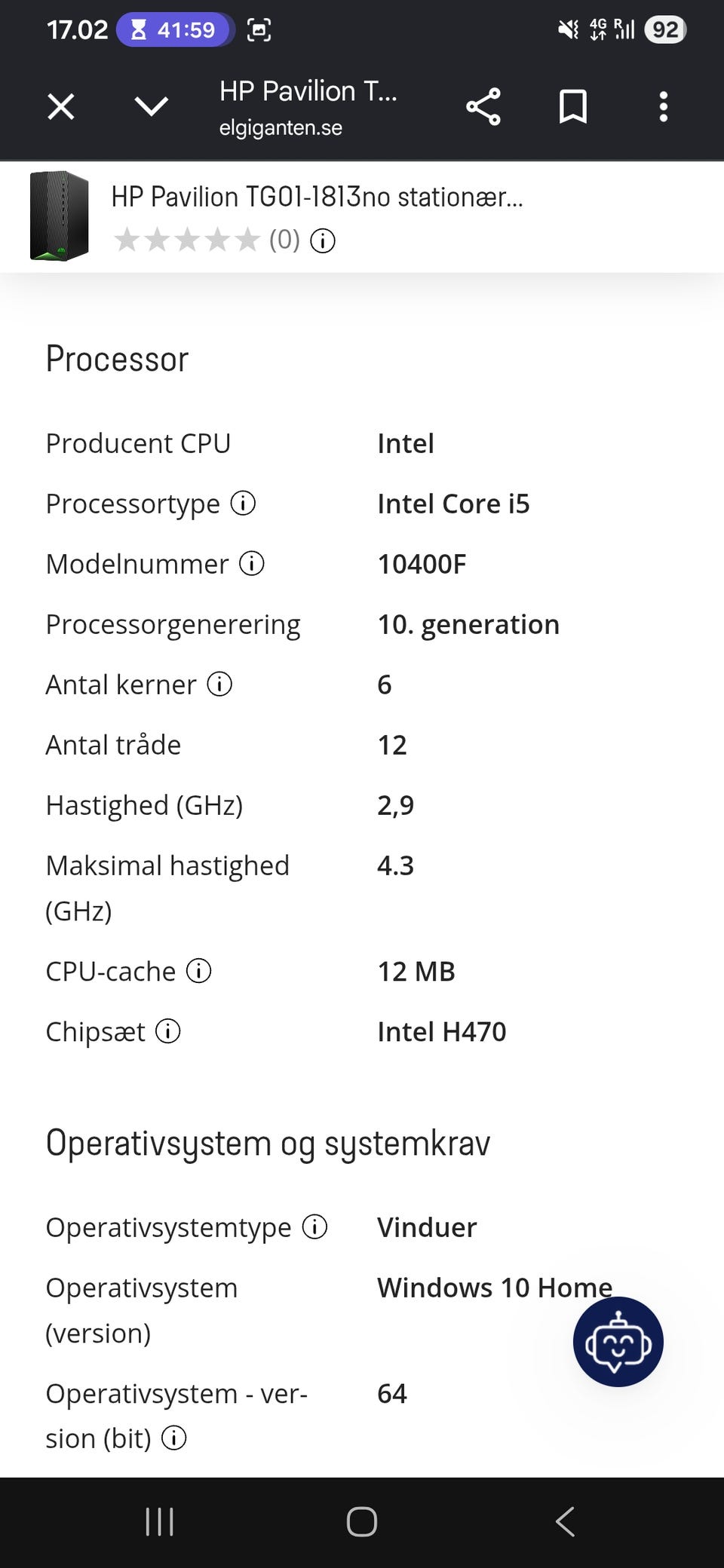Image resolution: width=724 pixels, height=1568 pixels.
Task: Show info for Processortype
Action: (x=243, y=503)
